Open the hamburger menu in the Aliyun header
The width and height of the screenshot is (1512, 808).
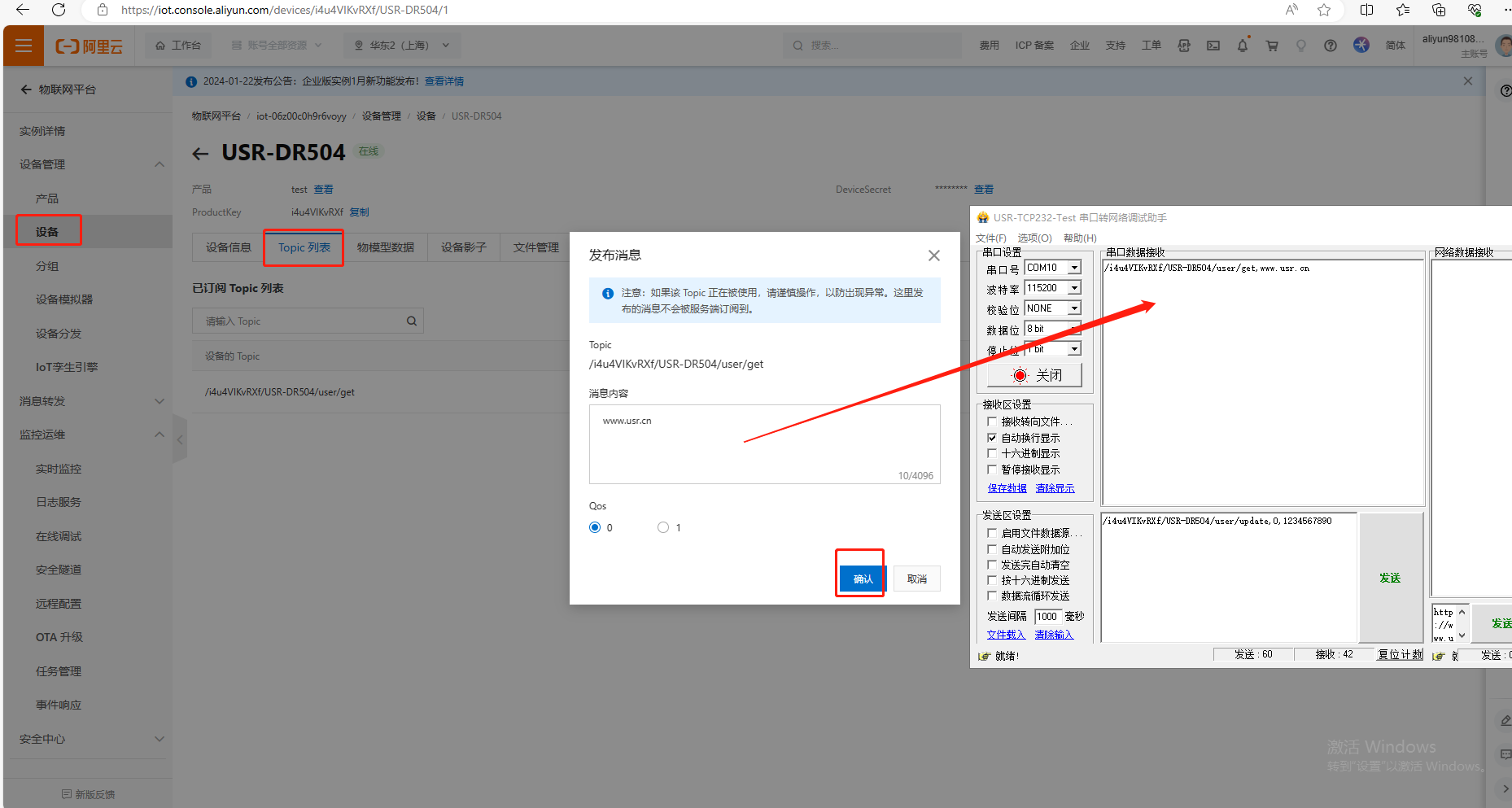tap(24, 46)
